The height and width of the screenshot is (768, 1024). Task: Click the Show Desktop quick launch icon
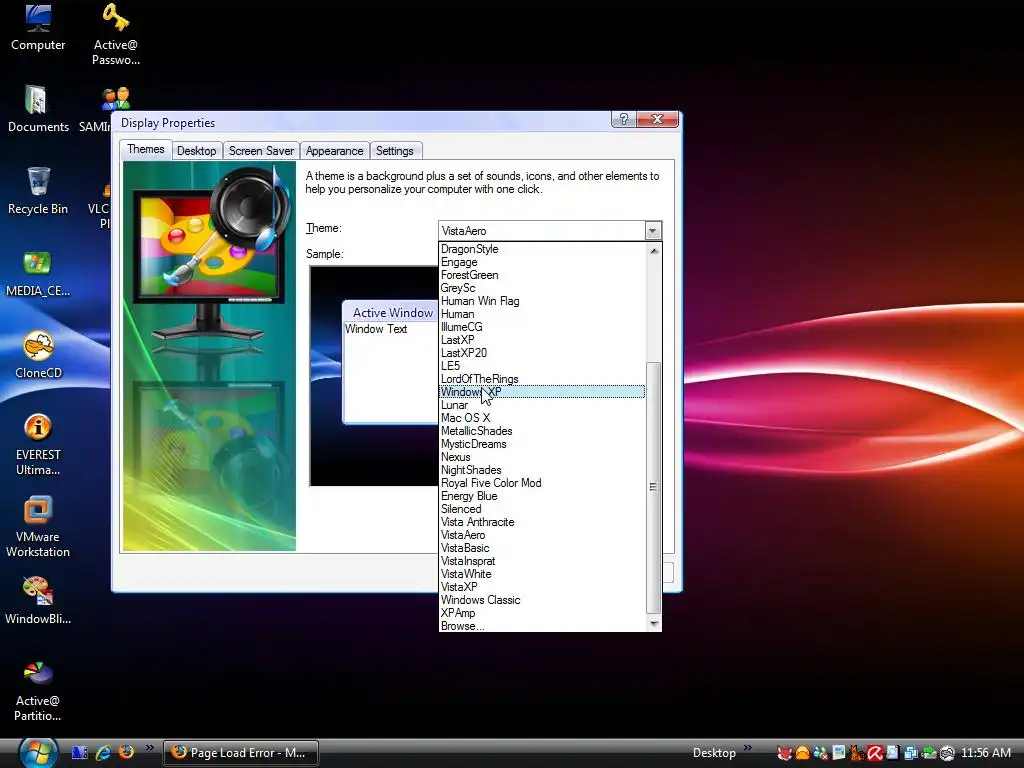point(80,752)
